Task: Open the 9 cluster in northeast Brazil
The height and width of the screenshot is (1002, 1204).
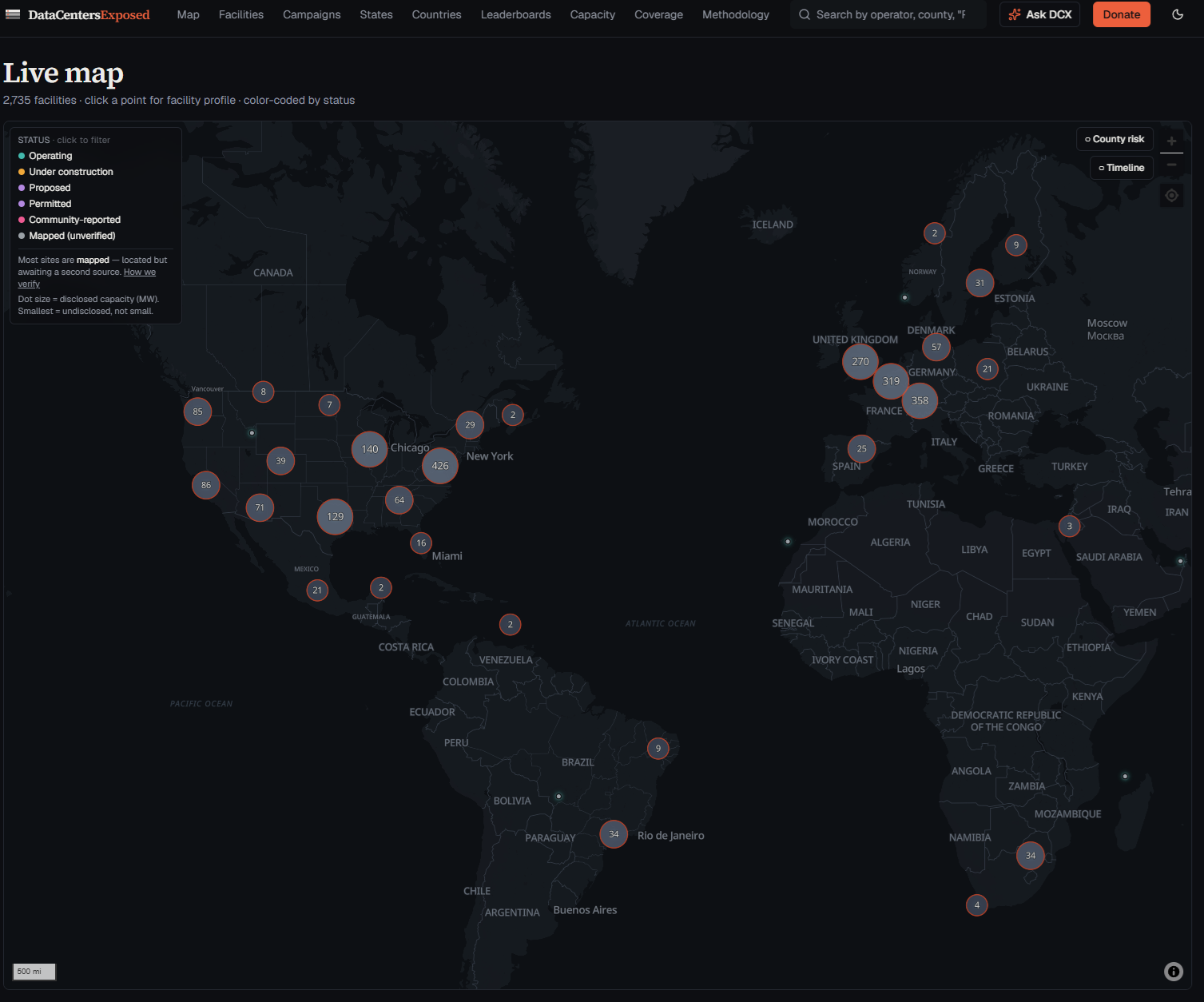Action: pyautogui.click(x=658, y=749)
